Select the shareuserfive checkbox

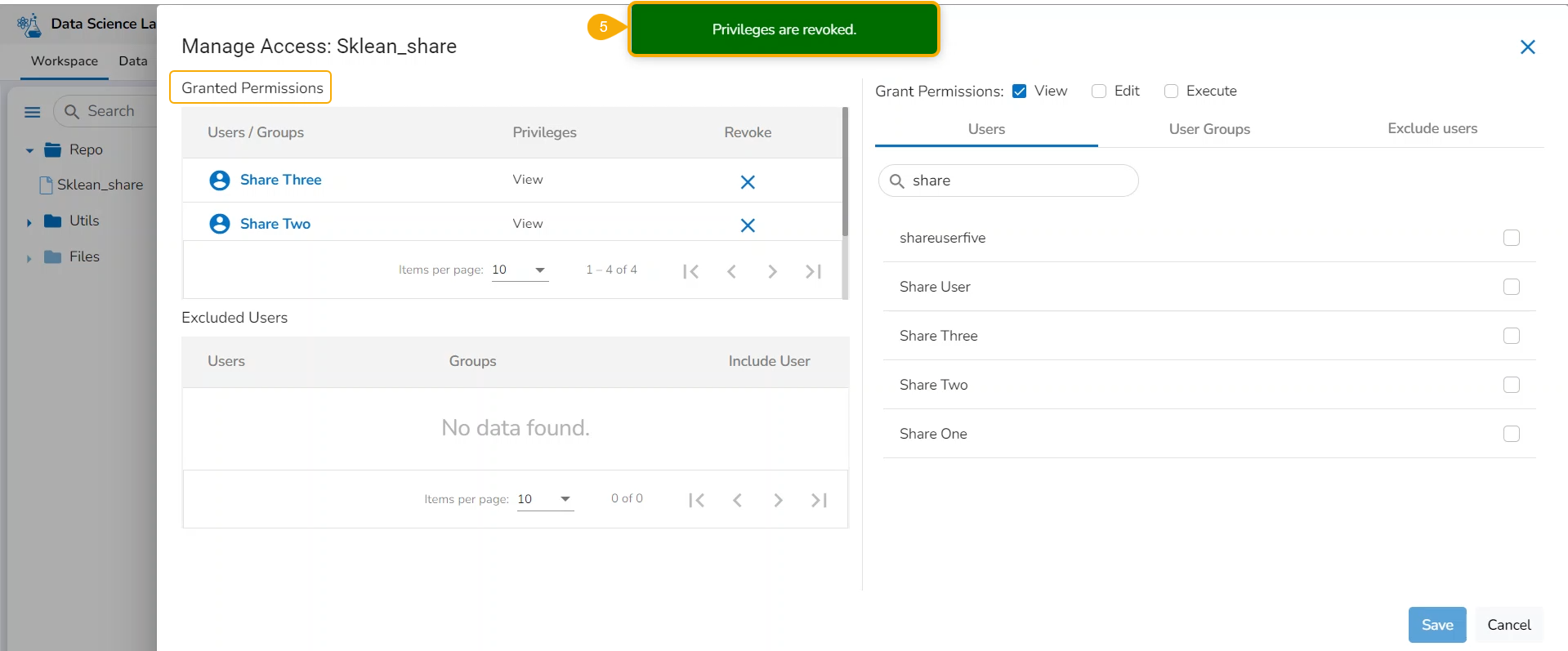tap(1511, 238)
